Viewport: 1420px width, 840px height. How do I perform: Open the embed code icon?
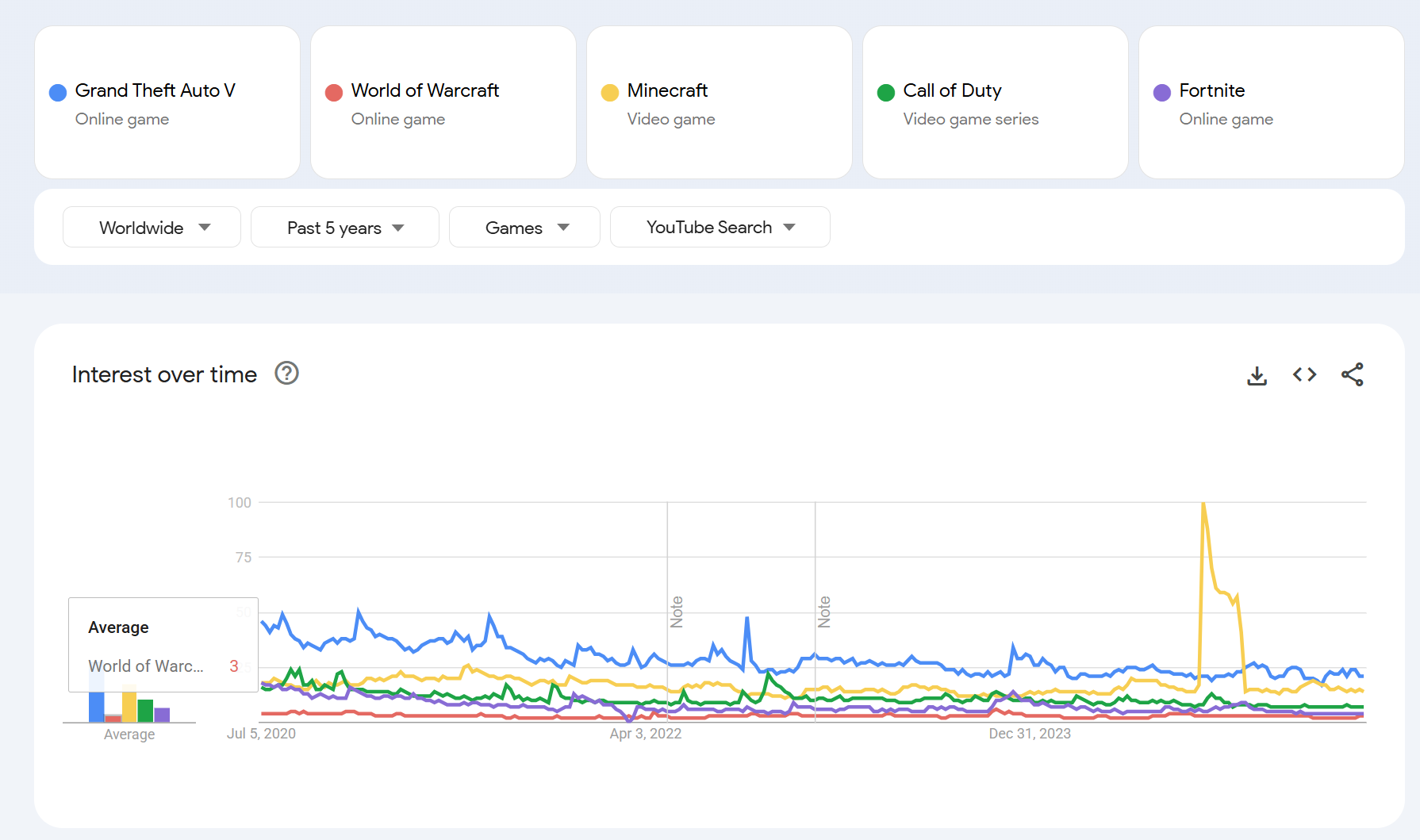point(1304,374)
